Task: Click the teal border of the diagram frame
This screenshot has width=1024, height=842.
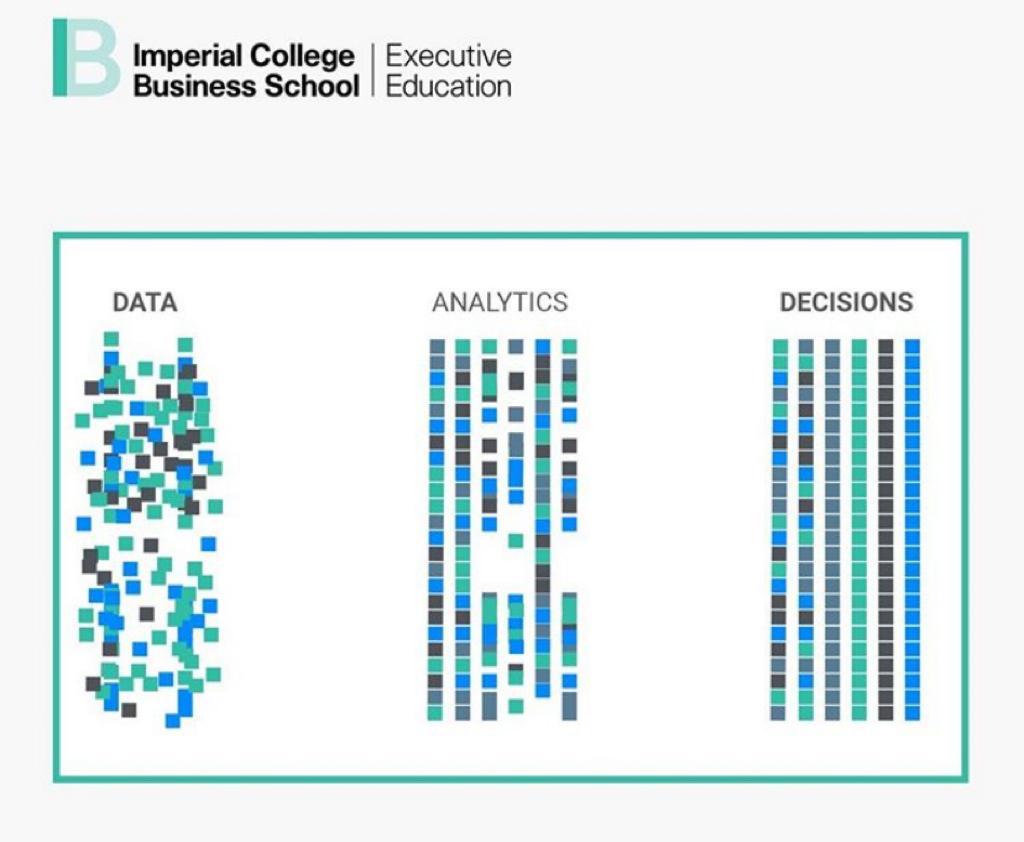Action: coord(511,235)
